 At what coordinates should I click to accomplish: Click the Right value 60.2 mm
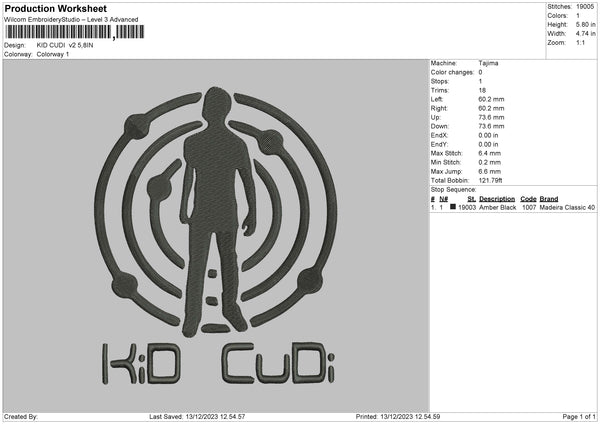pos(491,108)
